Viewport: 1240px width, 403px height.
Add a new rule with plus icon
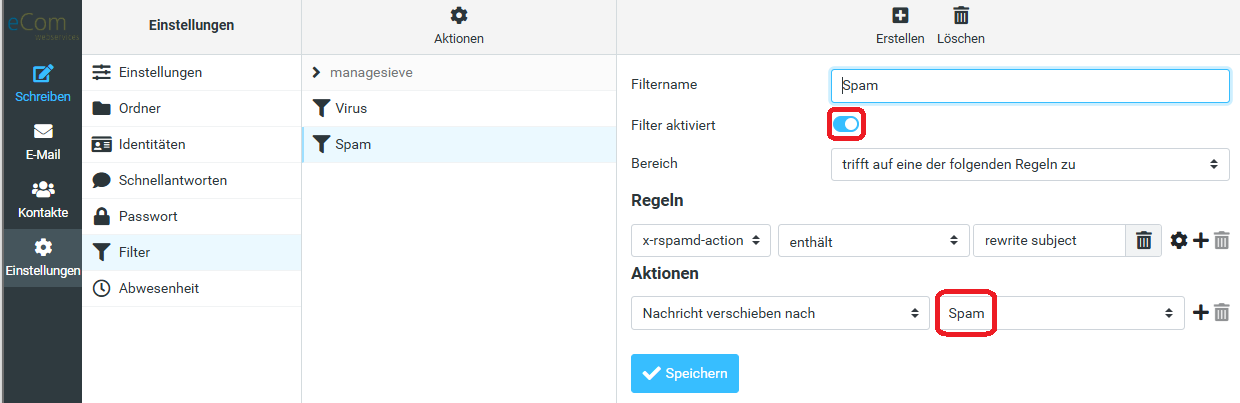coord(1201,240)
